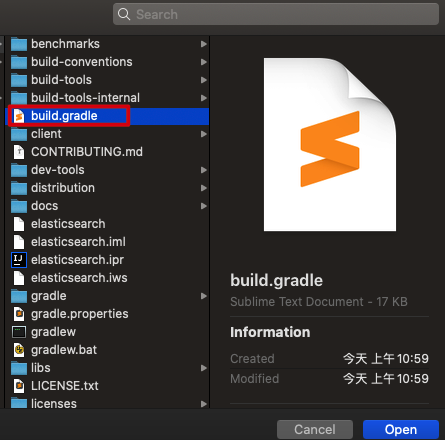Select the LICENSE.txt file name
The image size is (445, 440).
(x=65, y=386)
